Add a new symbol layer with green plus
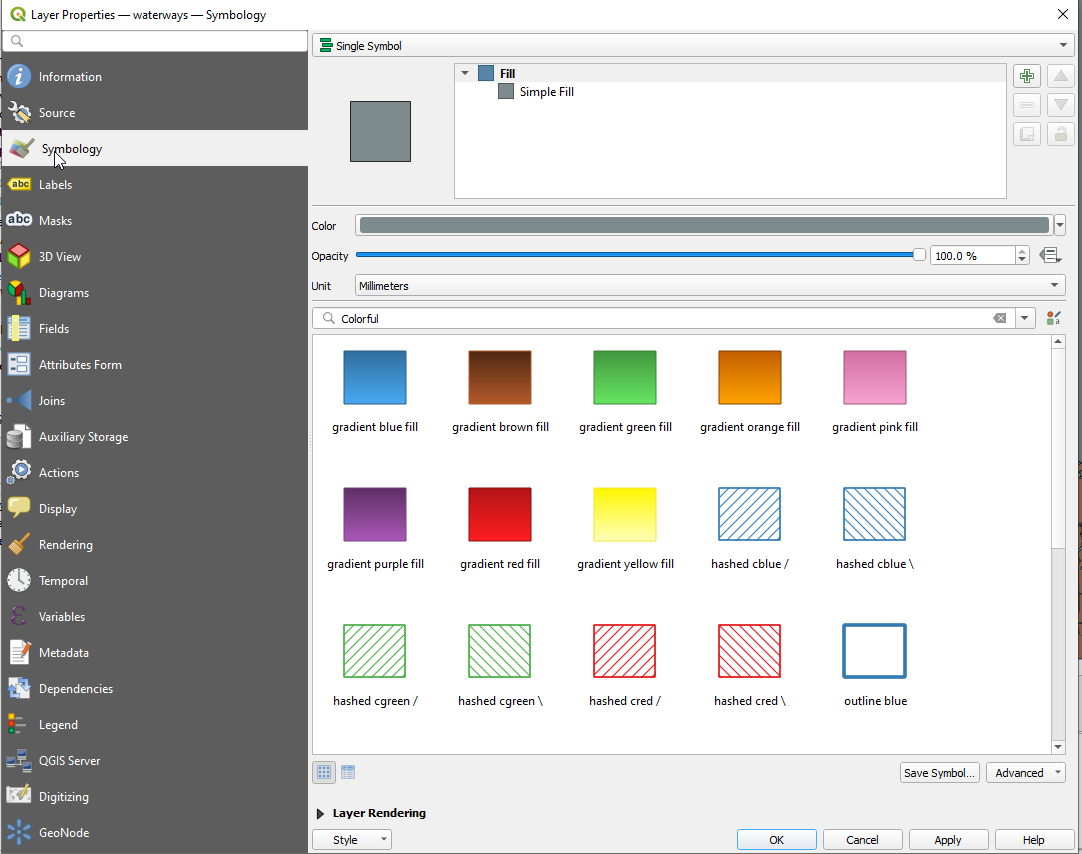 (1026, 75)
